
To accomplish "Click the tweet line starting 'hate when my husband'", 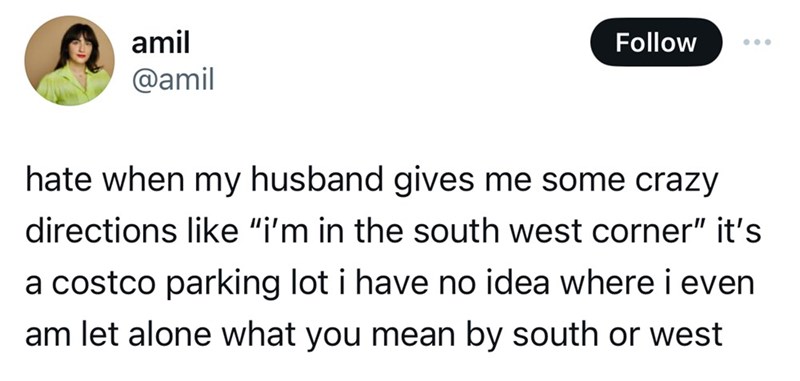I will pyautogui.click(x=371, y=182).
